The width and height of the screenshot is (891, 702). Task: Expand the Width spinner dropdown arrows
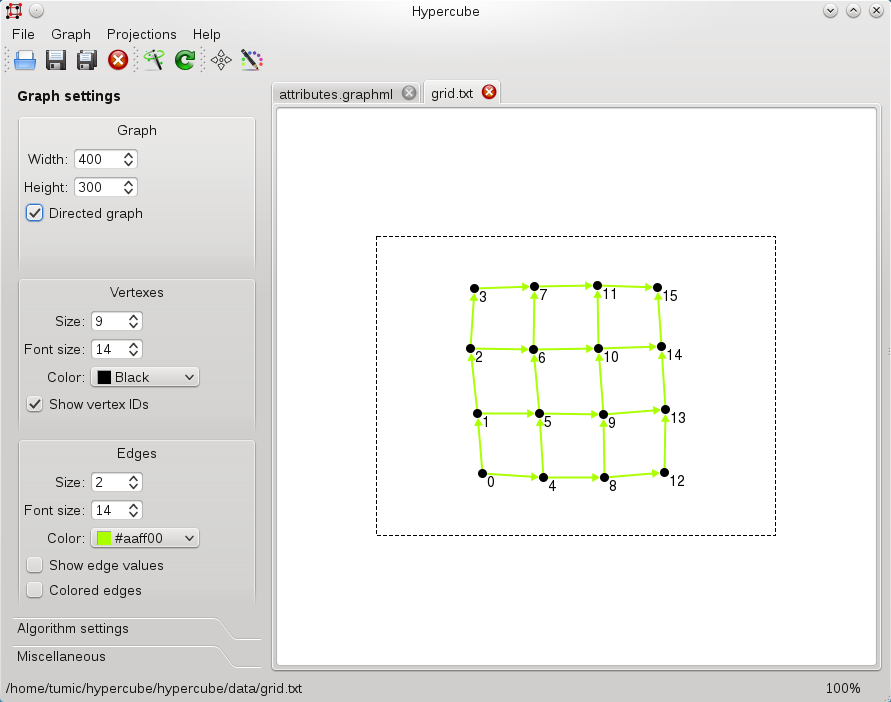click(130, 159)
